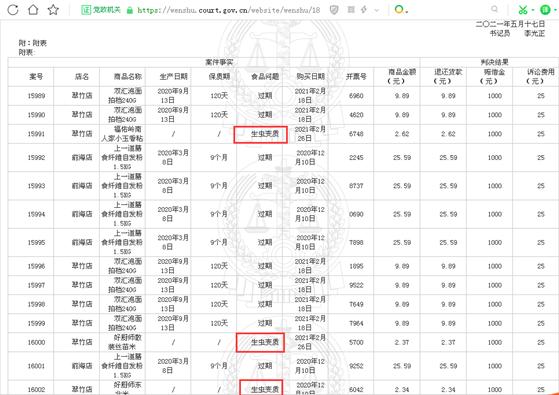
Task: Click the 诉讼费用（元） column header
Action: click(x=540, y=76)
